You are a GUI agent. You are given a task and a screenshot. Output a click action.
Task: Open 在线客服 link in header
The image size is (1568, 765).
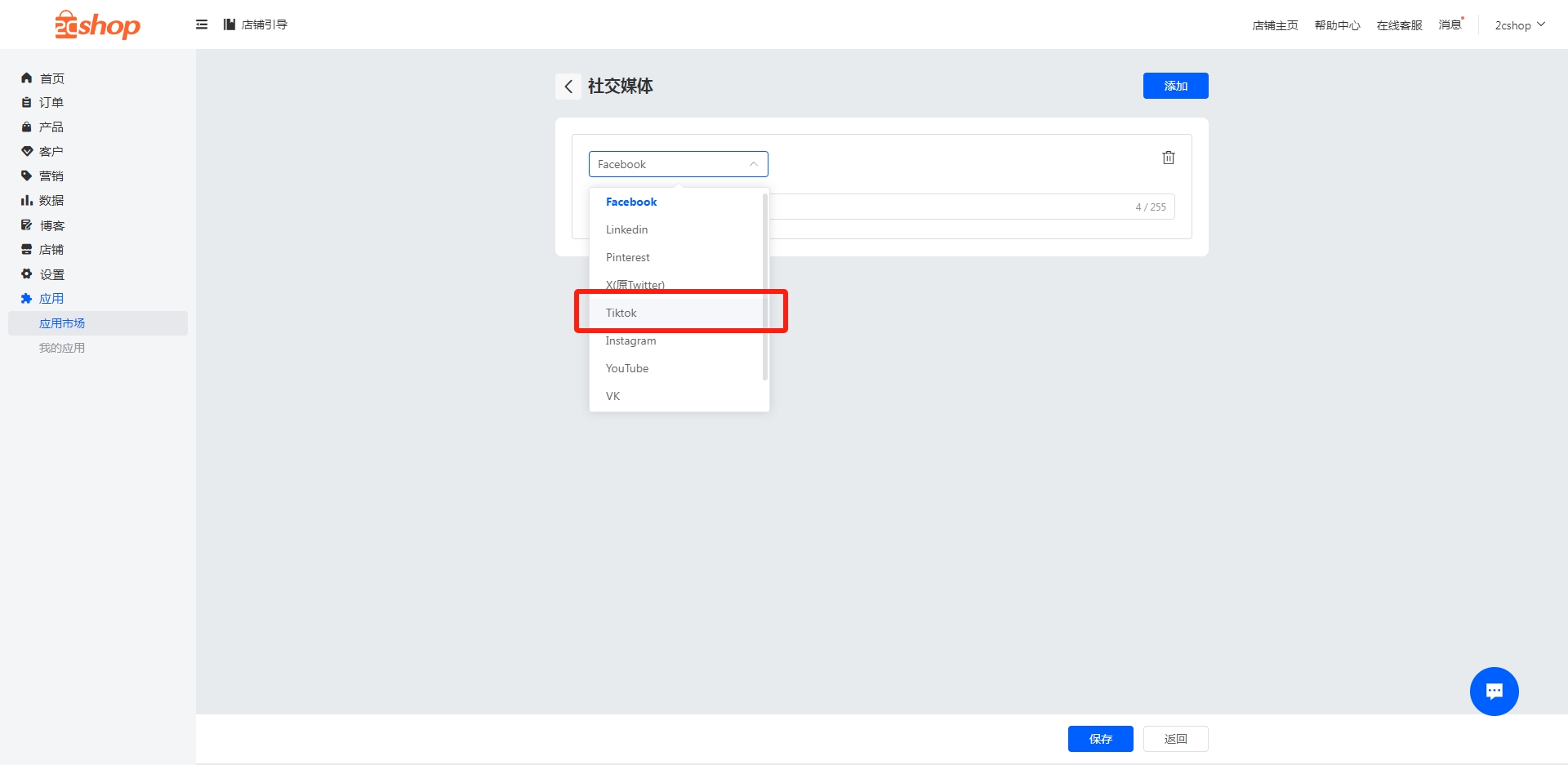1399,25
